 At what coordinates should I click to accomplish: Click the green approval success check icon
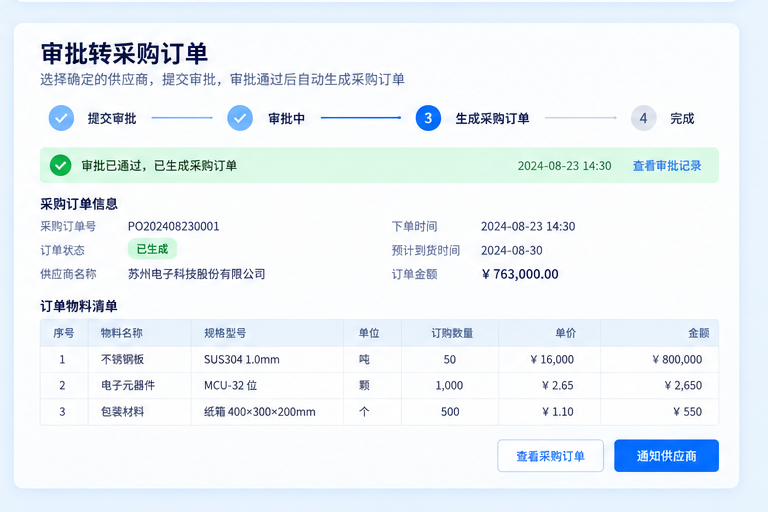coord(61,166)
